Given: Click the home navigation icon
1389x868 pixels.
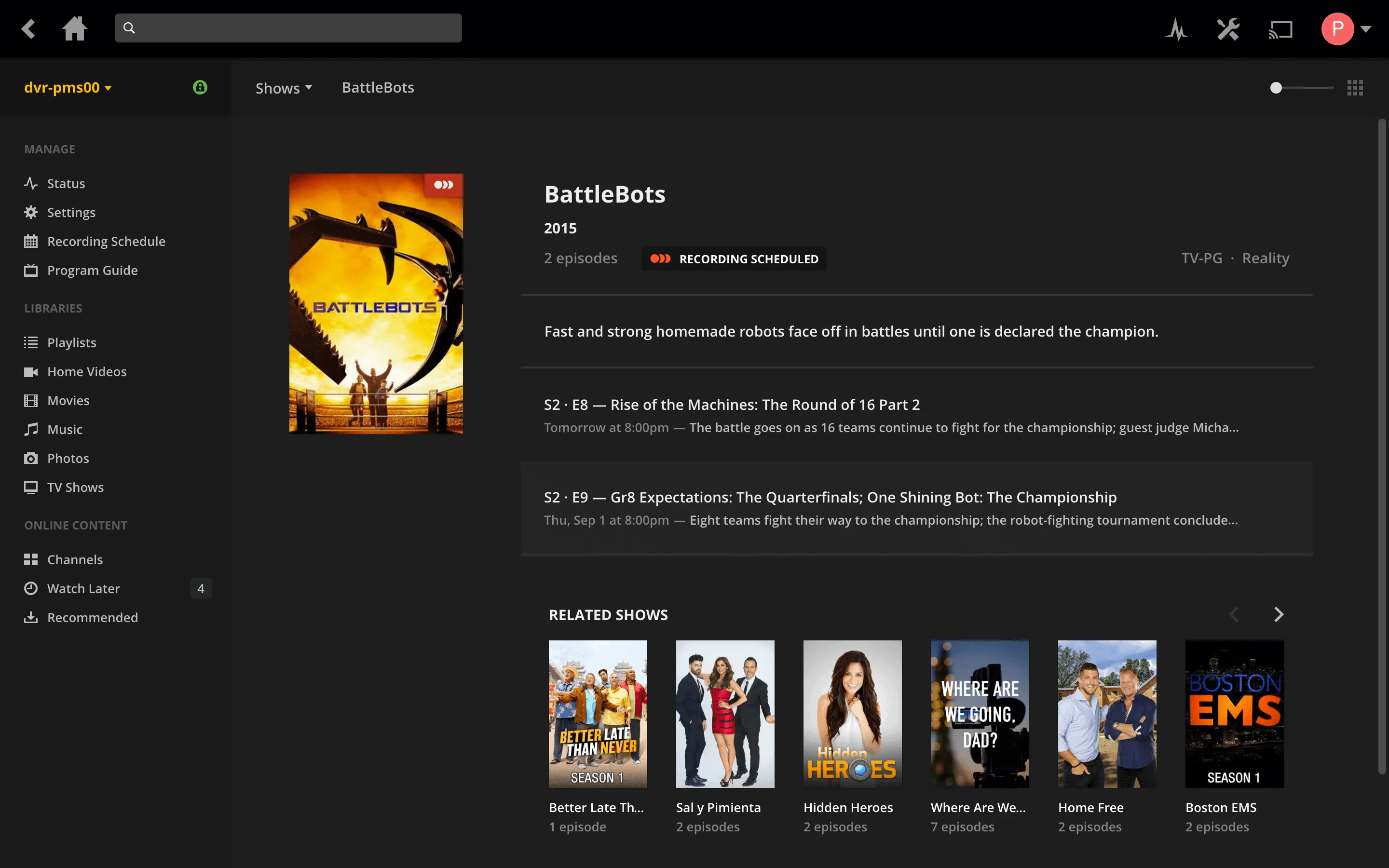Looking at the screenshot, I should [x=75, y=28].
